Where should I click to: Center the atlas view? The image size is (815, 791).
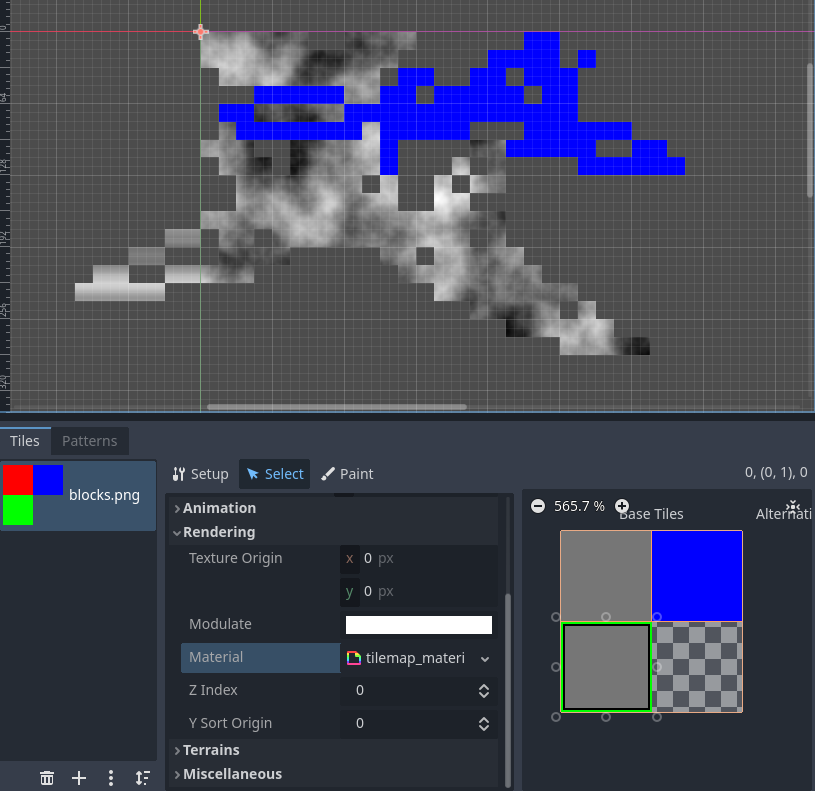793,507
